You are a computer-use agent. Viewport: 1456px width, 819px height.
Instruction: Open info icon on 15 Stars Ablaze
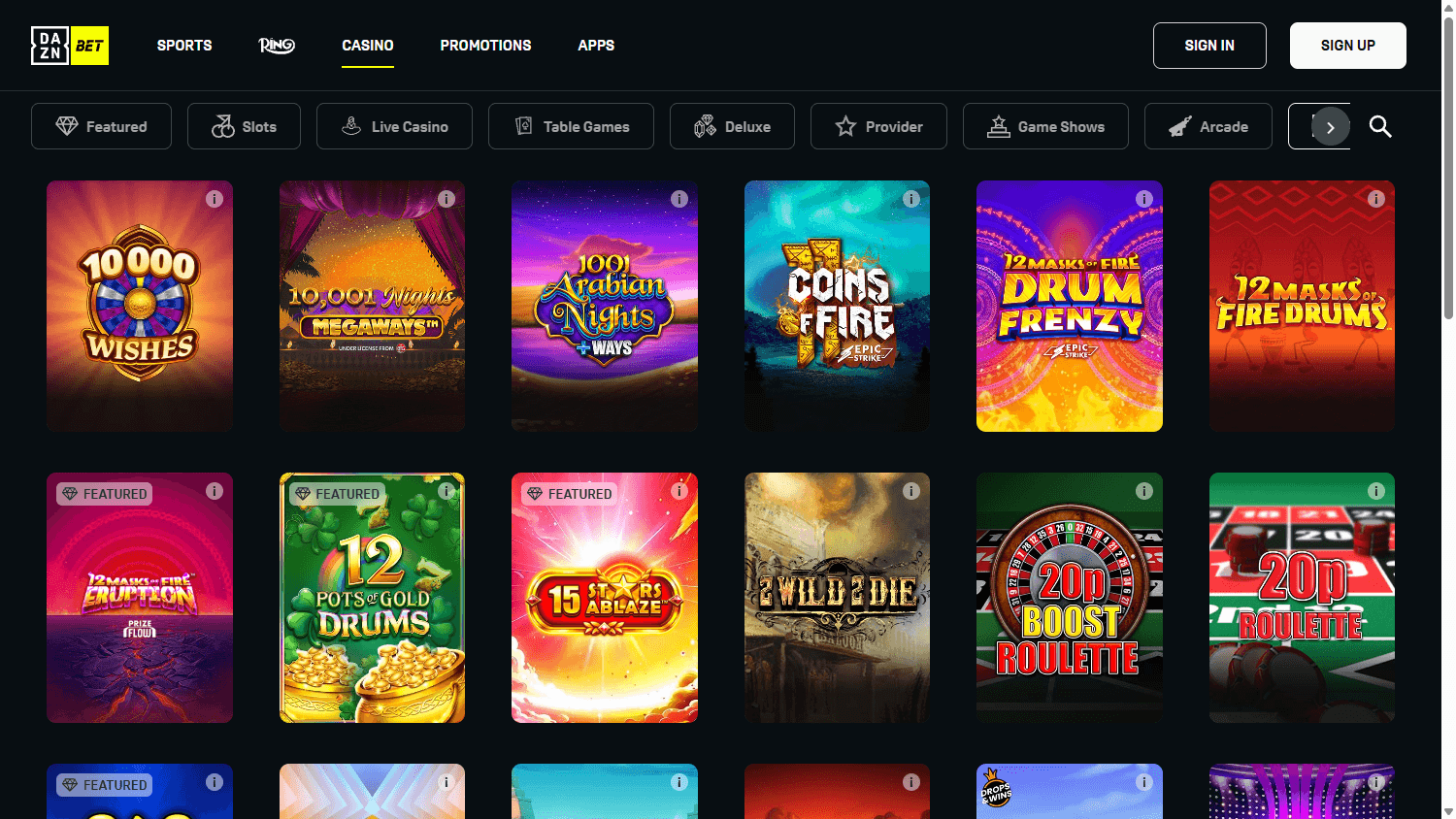coord(679,491)
